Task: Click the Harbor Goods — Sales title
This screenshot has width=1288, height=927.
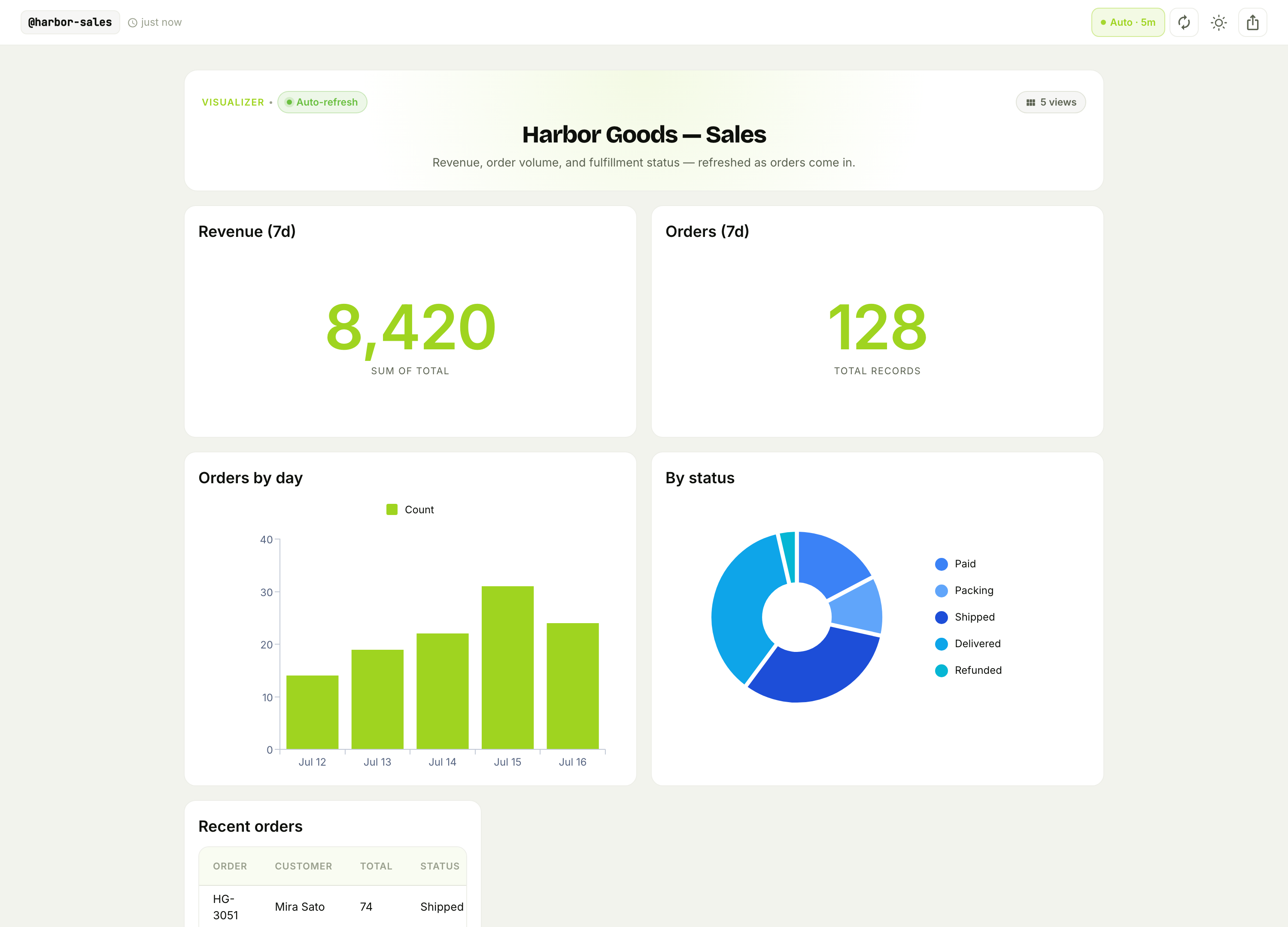Action: coord(644,134)
